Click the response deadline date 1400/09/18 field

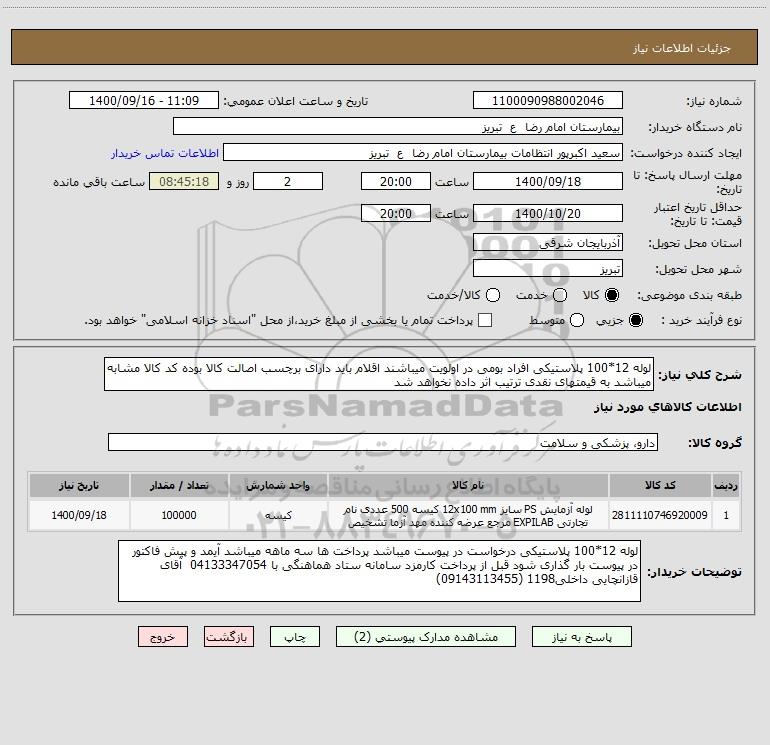pos(548,181)
